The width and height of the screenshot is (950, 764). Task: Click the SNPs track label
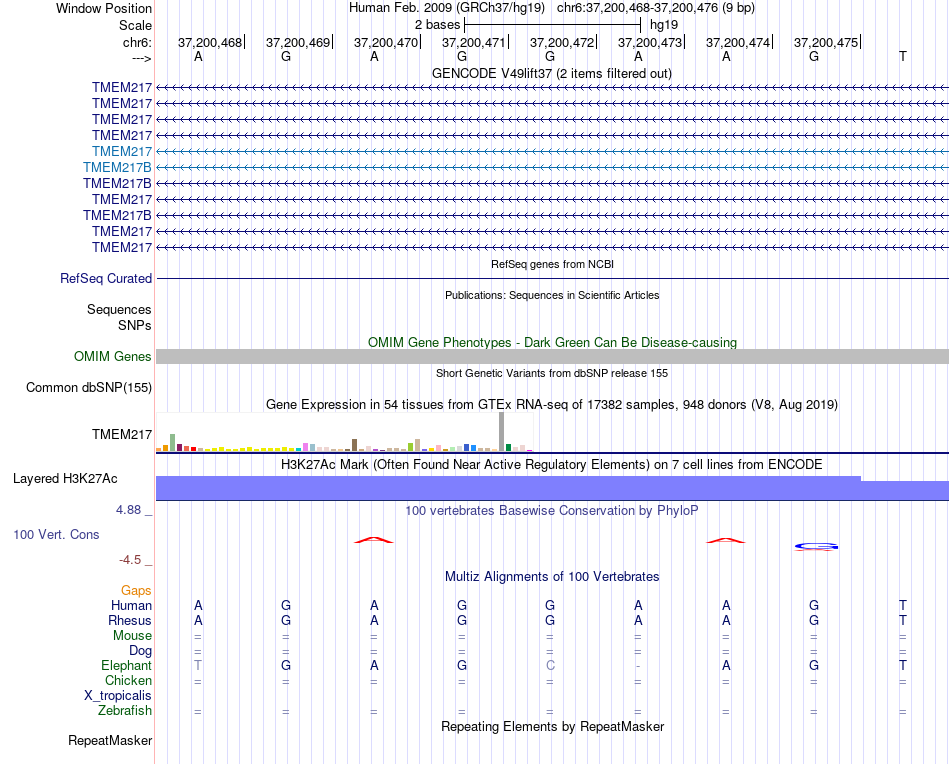click(135, 325)
